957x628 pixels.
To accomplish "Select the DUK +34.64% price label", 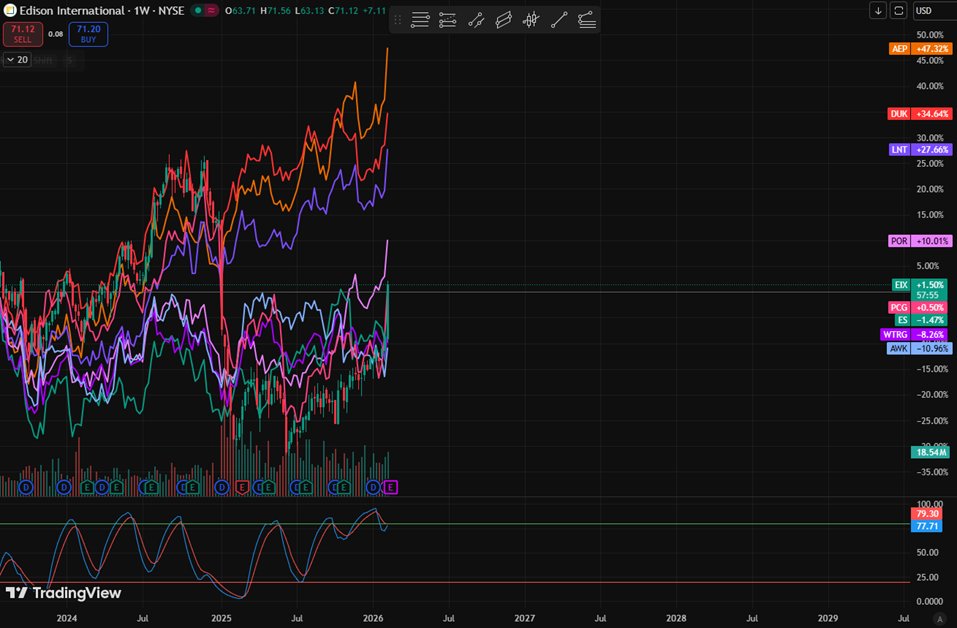I will (920, 114).
